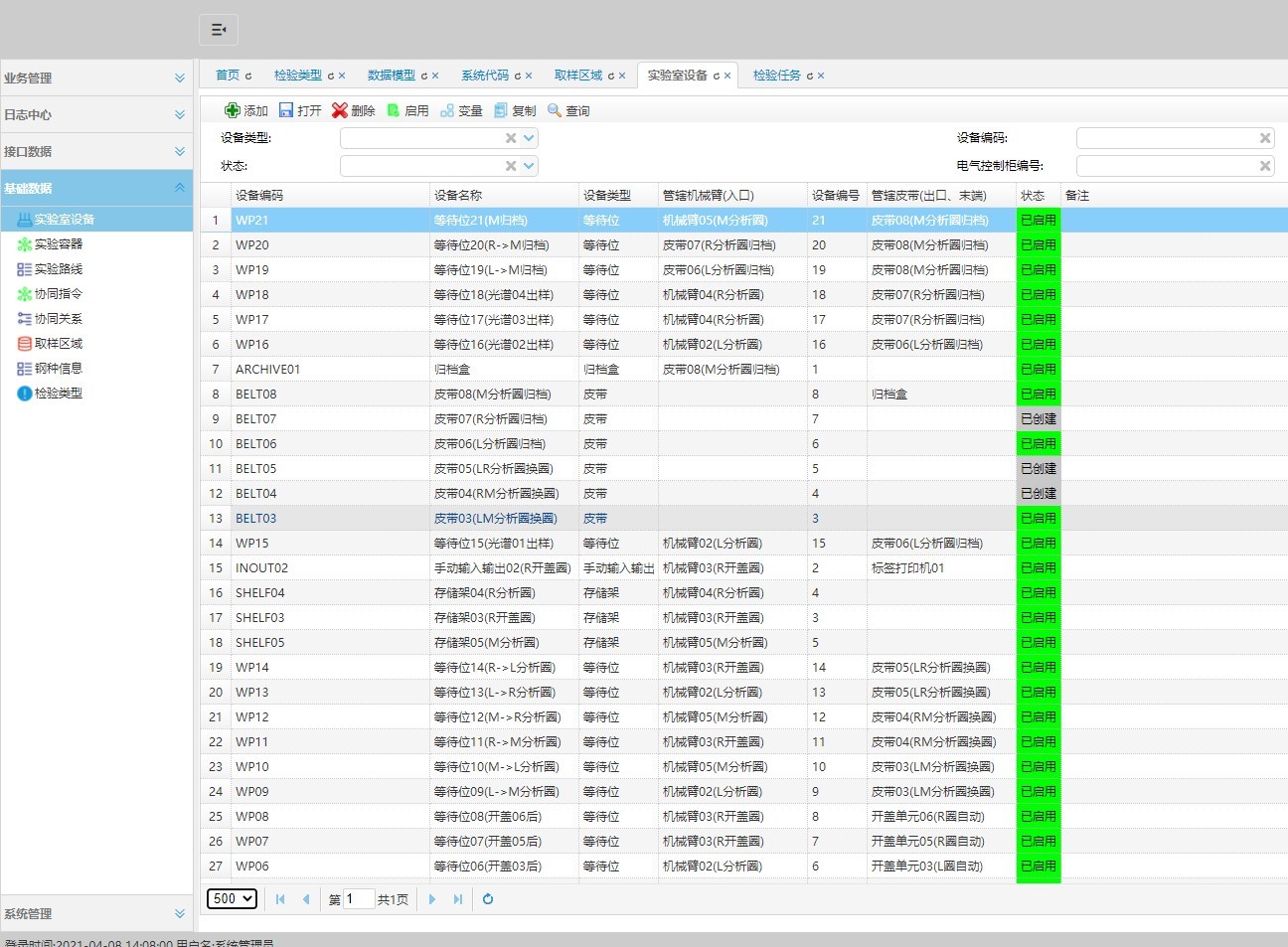Clear the 设备类型 filter with its X icon

511,138
